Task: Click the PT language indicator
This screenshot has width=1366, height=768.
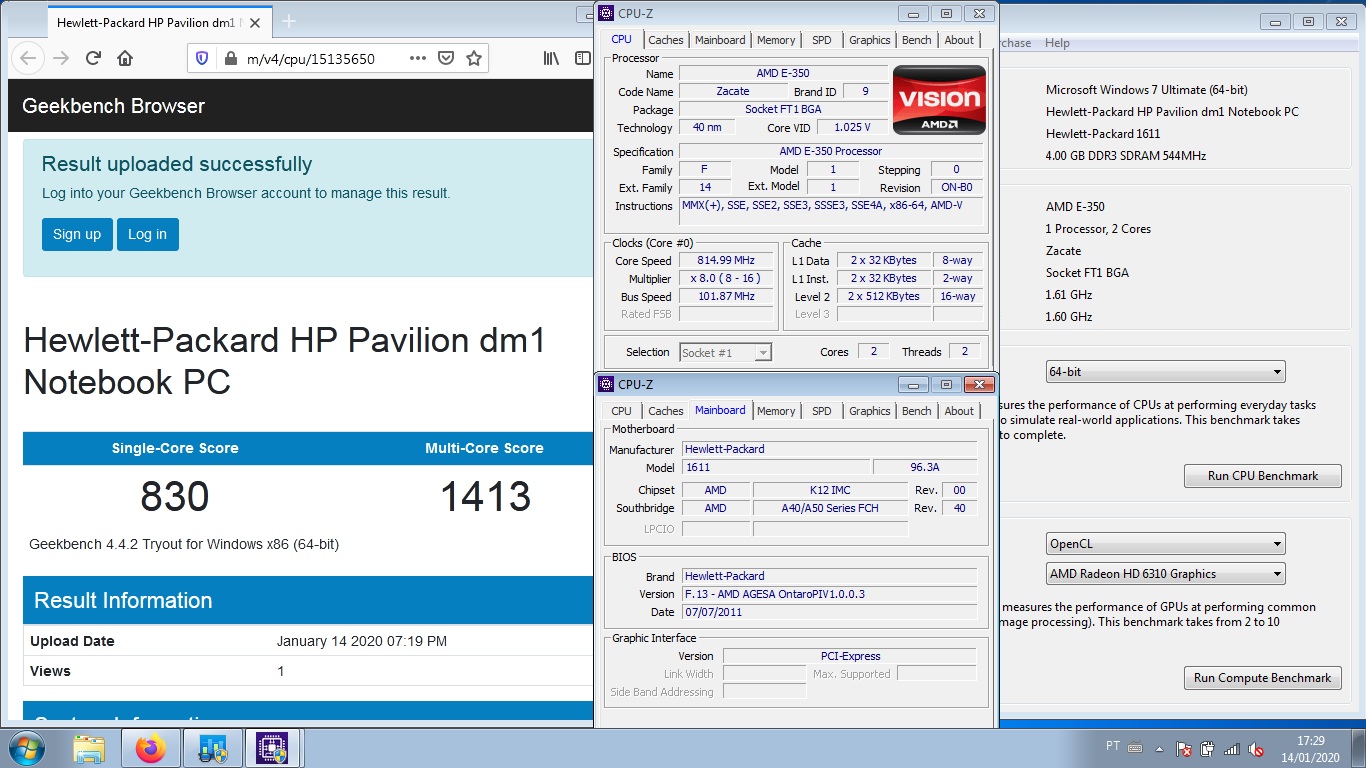Action: [1113, 747]
